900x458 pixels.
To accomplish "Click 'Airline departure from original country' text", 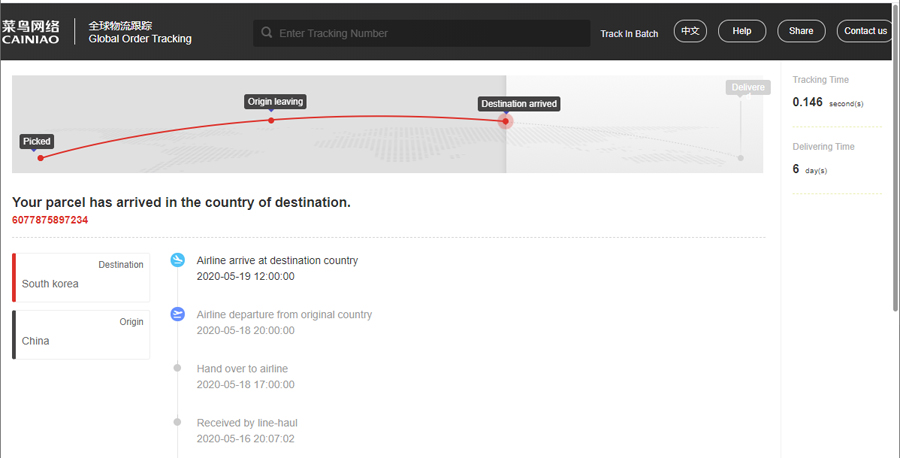I will (284, 315).
